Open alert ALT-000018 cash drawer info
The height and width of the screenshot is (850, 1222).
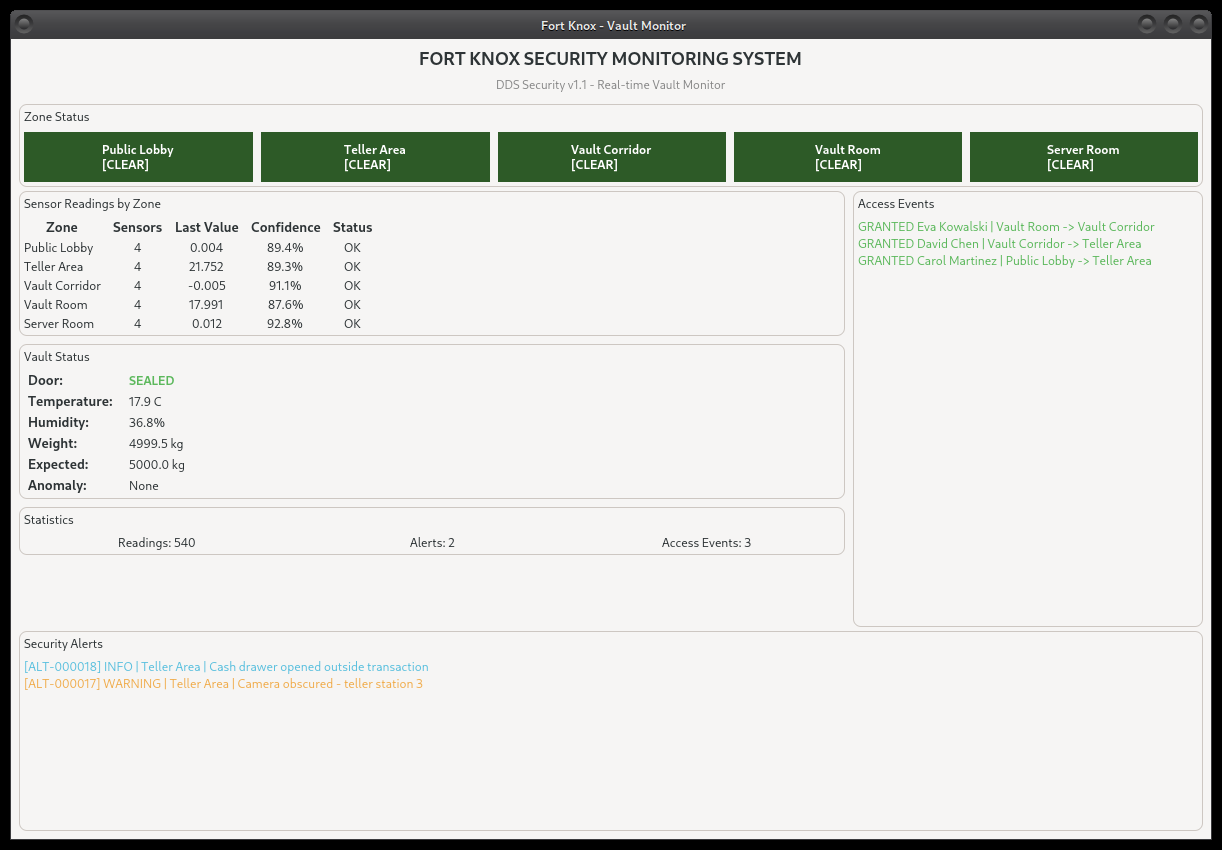[226, 667]
